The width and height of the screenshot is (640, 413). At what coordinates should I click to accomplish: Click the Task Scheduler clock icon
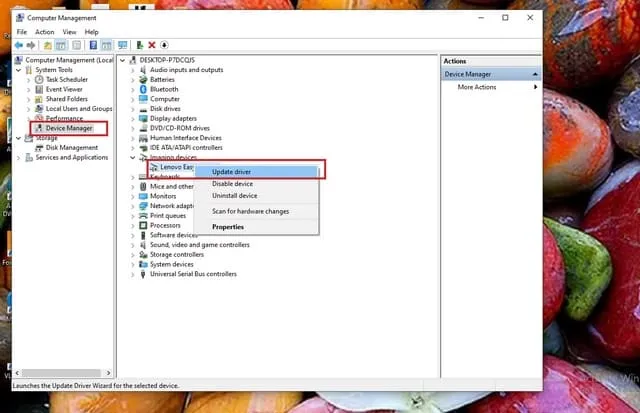39,80
